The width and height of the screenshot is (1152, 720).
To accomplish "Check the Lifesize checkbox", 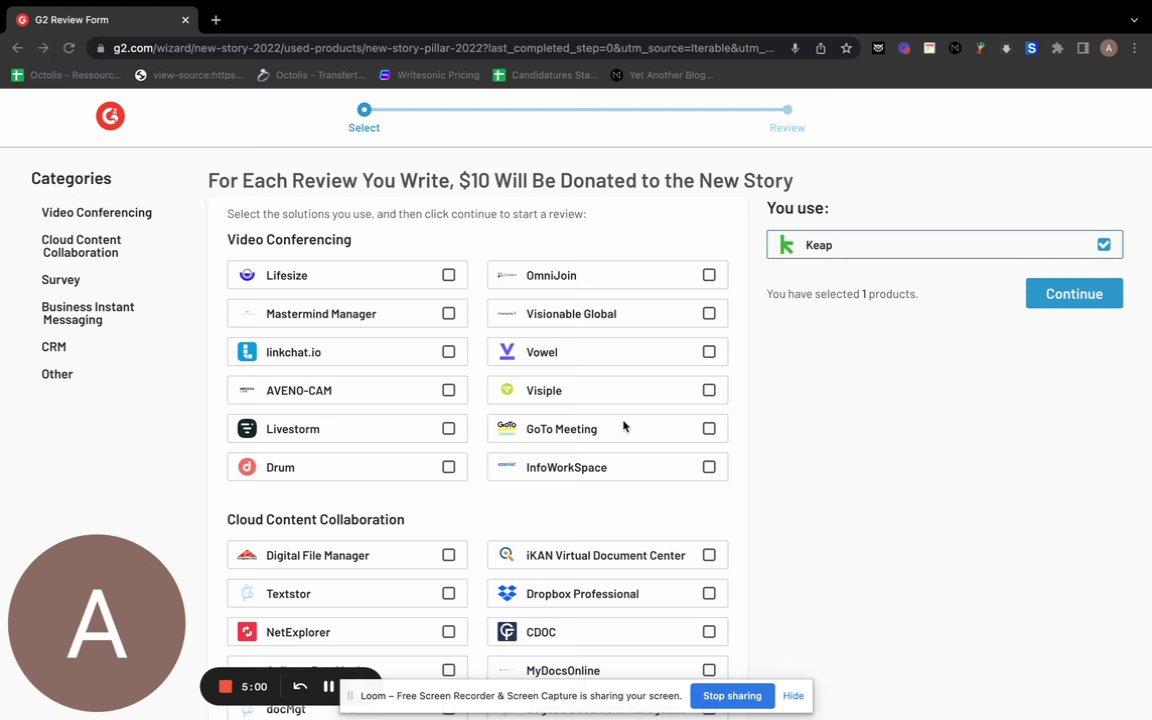I will click(x=449, y=275).
